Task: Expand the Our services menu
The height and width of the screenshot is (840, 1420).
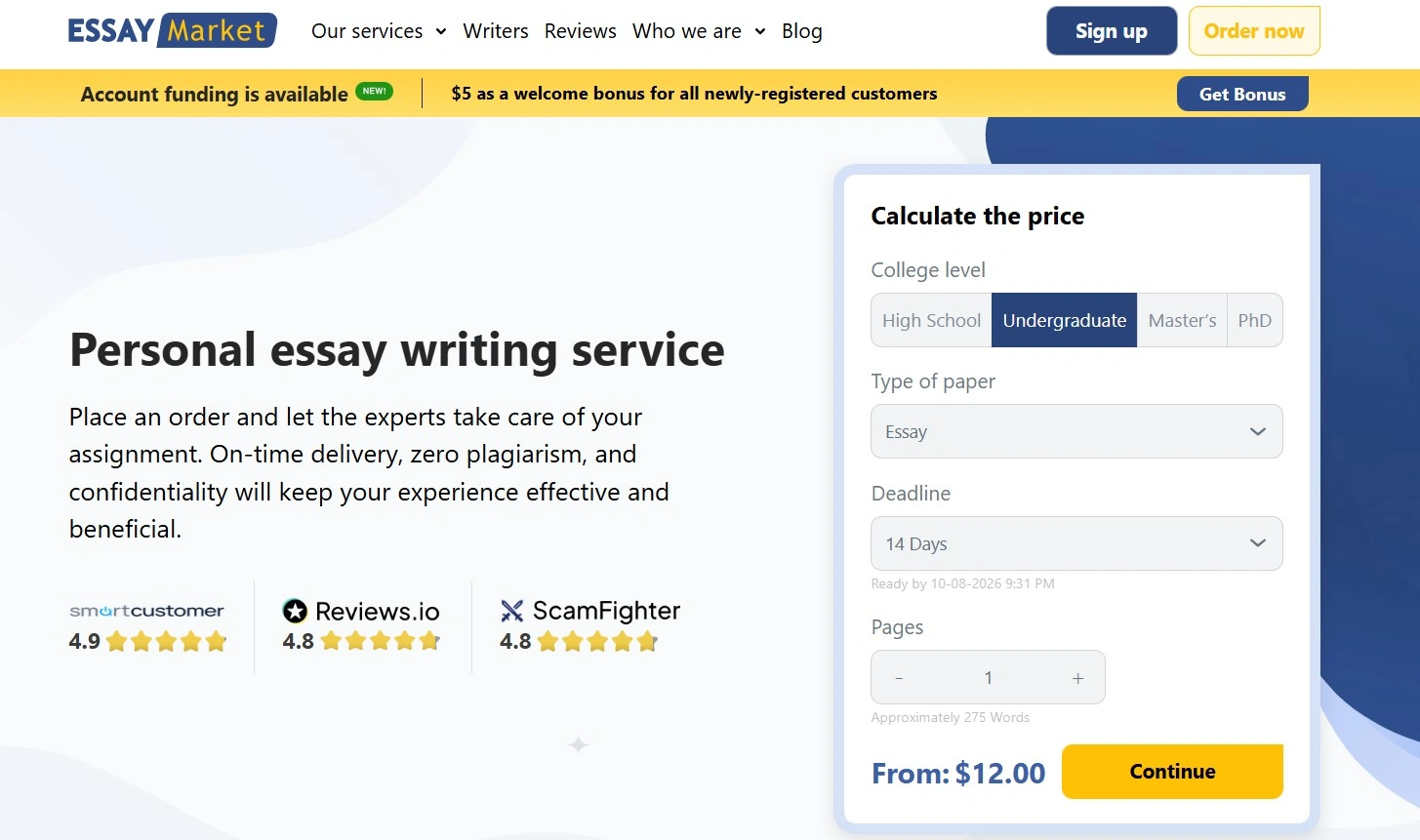Action: (379, 31)
